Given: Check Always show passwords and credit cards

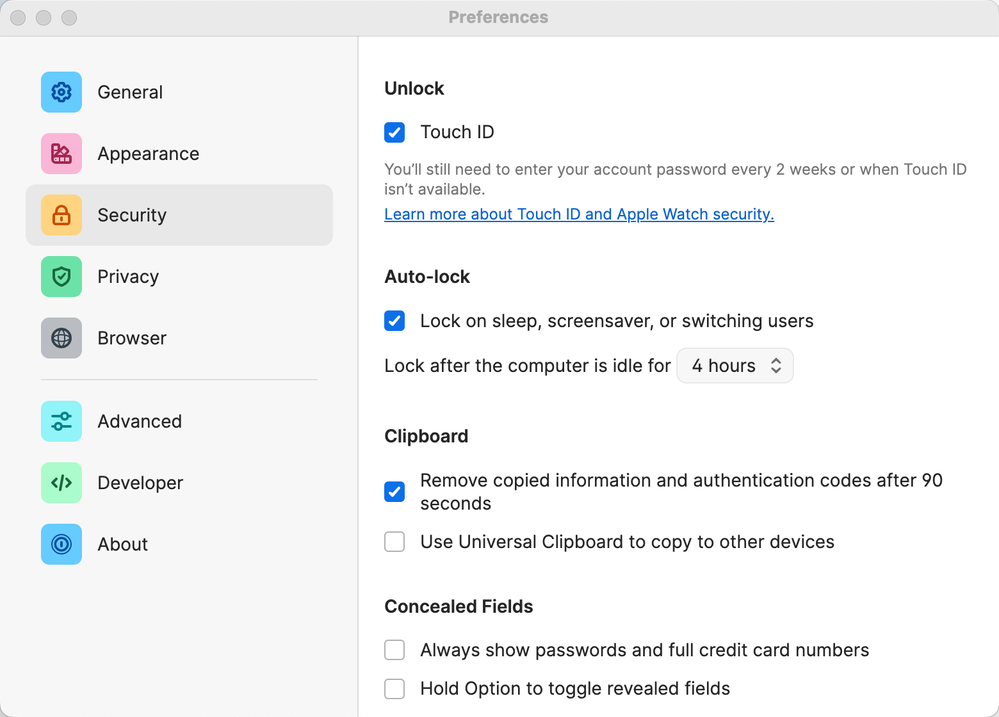Looking at the screenshot, I should tap(395, 650).
